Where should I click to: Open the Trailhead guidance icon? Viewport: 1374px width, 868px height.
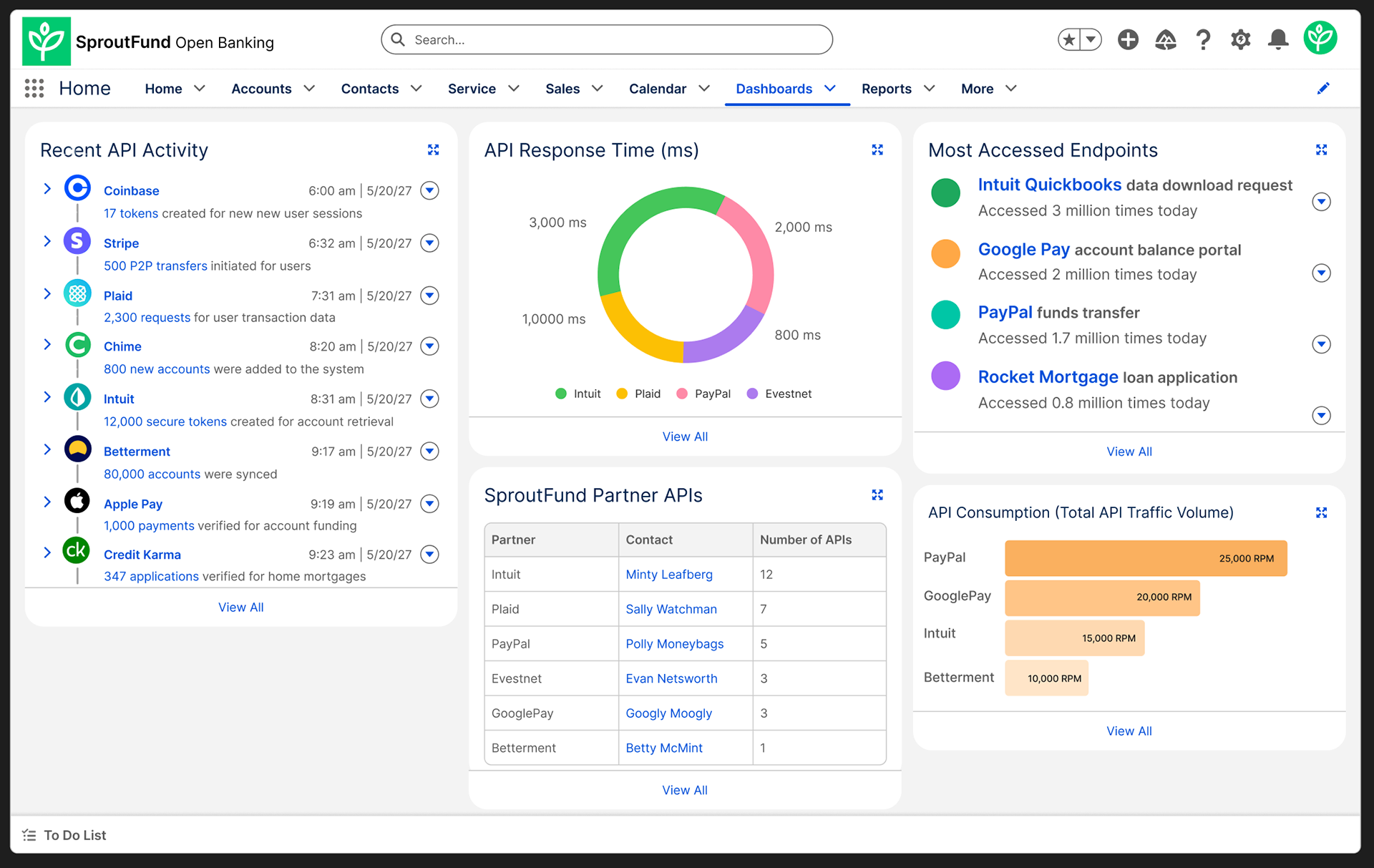click(1166, 39)
